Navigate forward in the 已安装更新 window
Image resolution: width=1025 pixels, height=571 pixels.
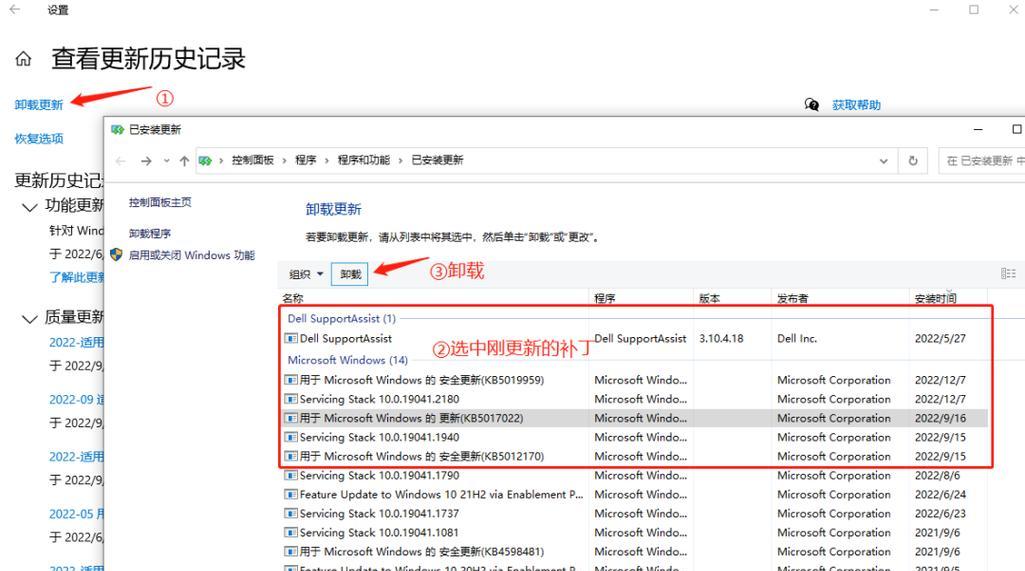(146, 161)
